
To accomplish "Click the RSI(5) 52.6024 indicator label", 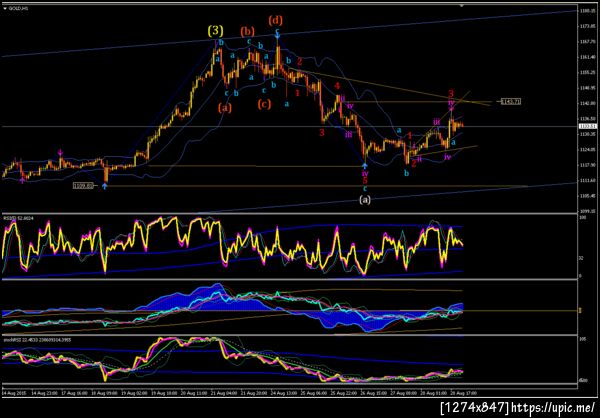I will coord(17,217).
